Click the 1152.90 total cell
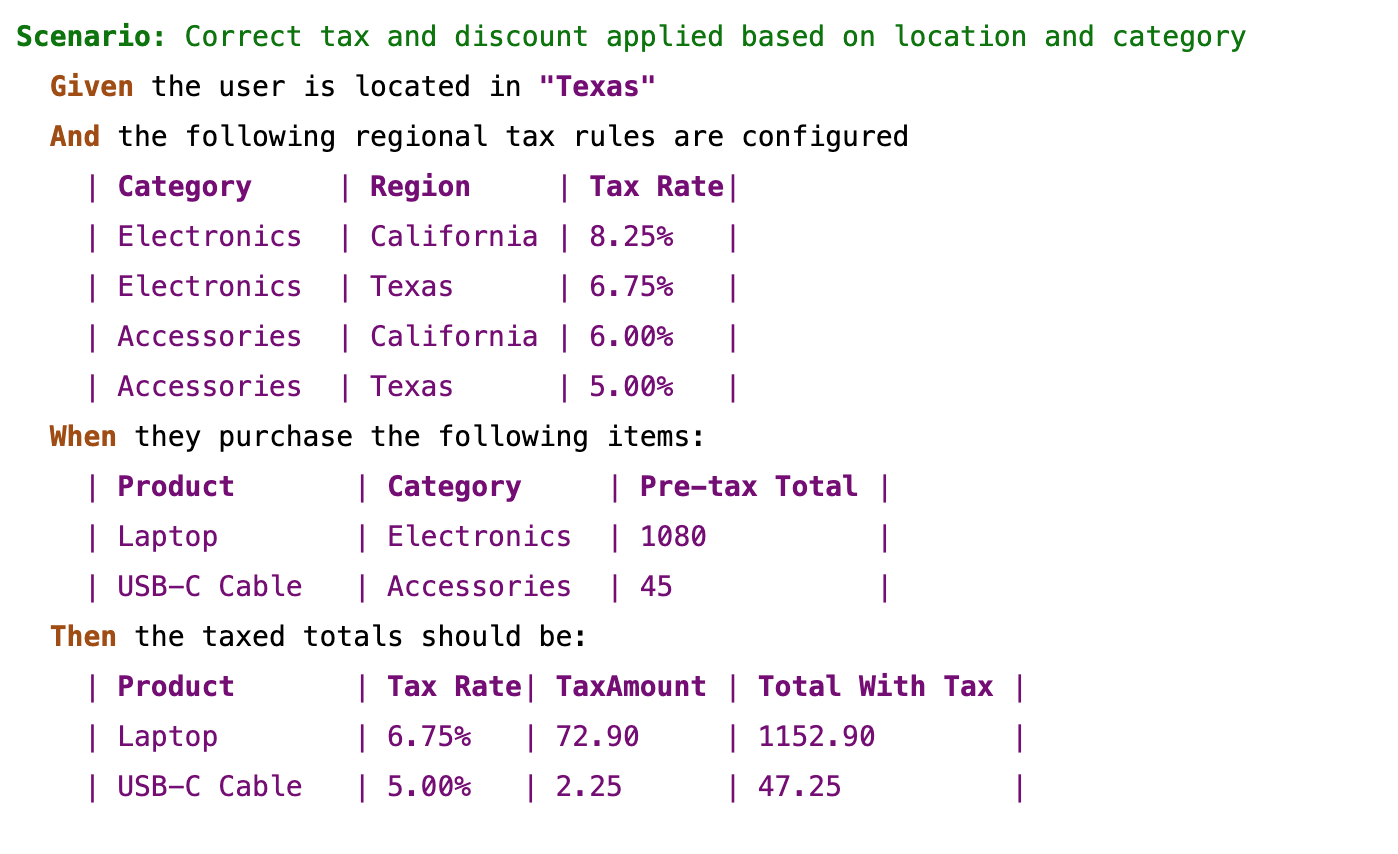Image resolution: width=1398 pixels, height=854 pixels. point(816,737)
